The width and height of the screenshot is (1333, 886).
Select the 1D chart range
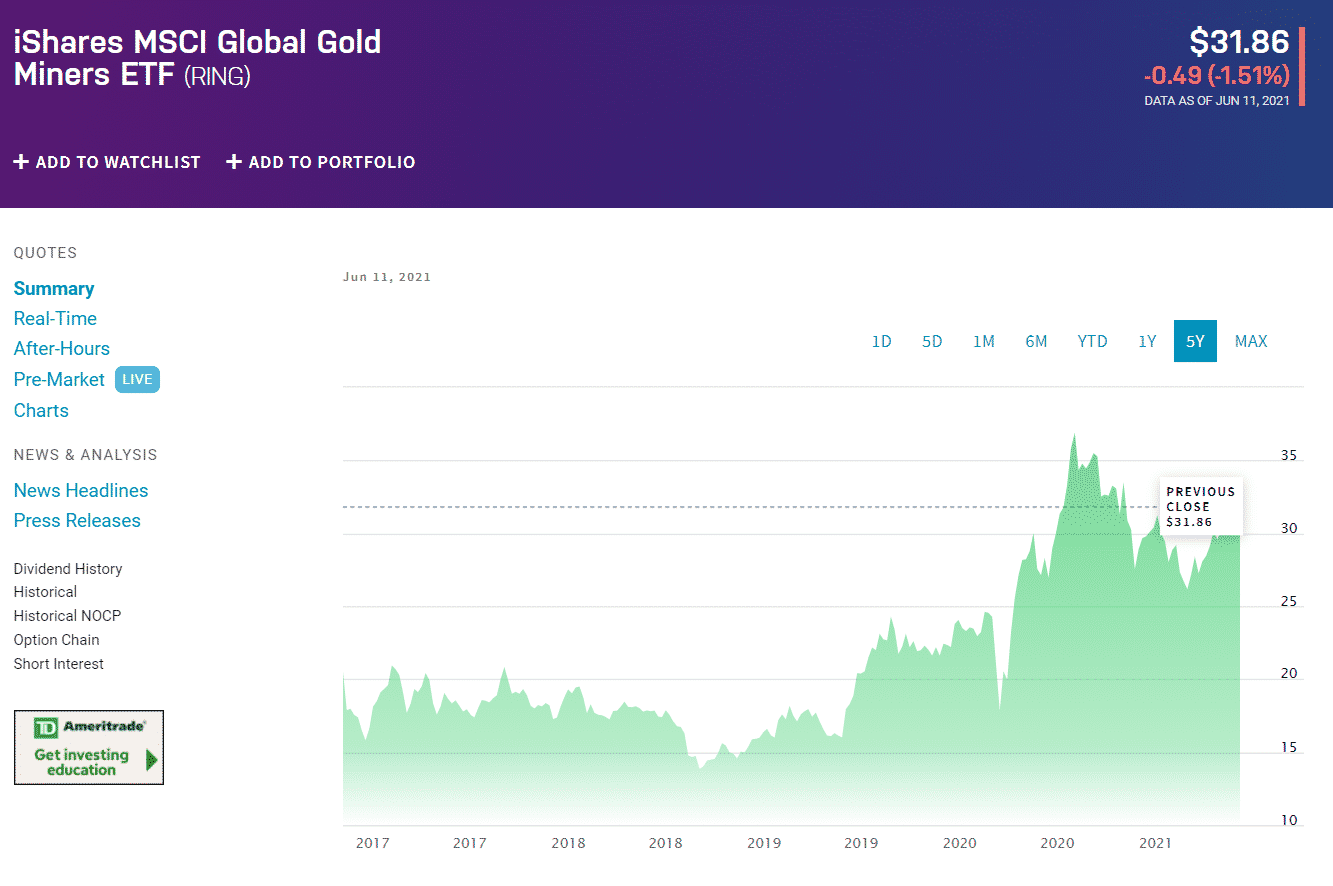pos(881,342)
